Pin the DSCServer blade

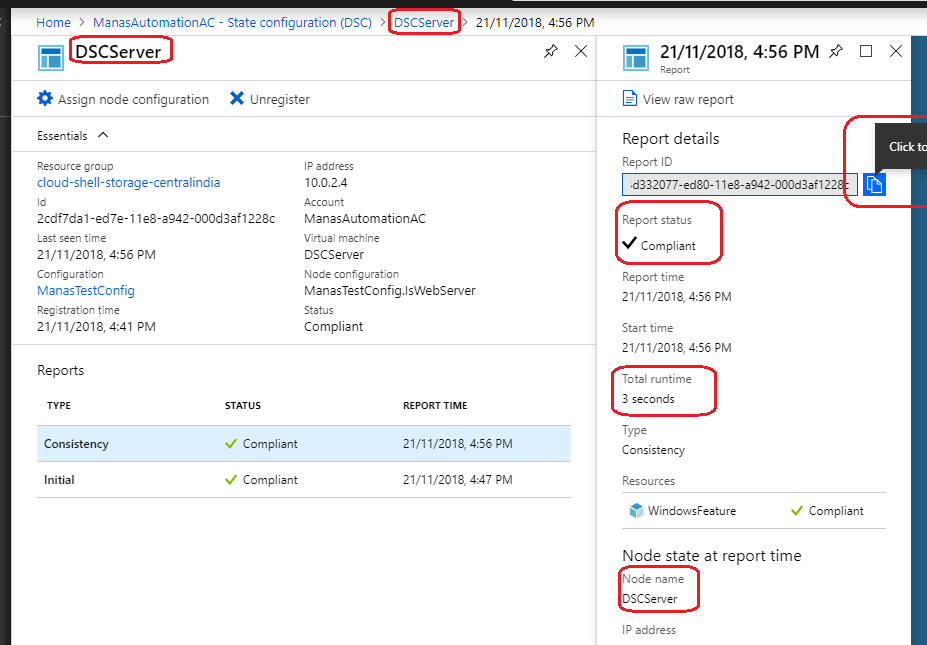click(x=550, y=51)
